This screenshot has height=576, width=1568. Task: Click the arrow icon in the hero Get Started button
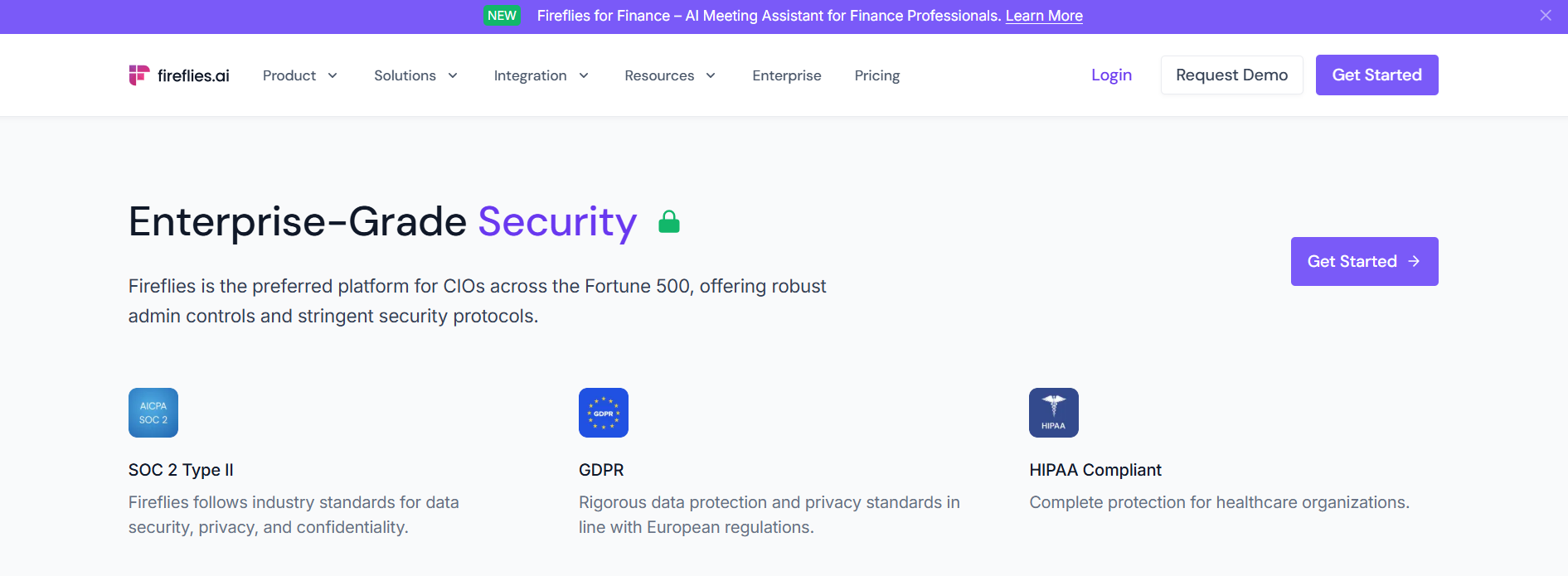1415,261
